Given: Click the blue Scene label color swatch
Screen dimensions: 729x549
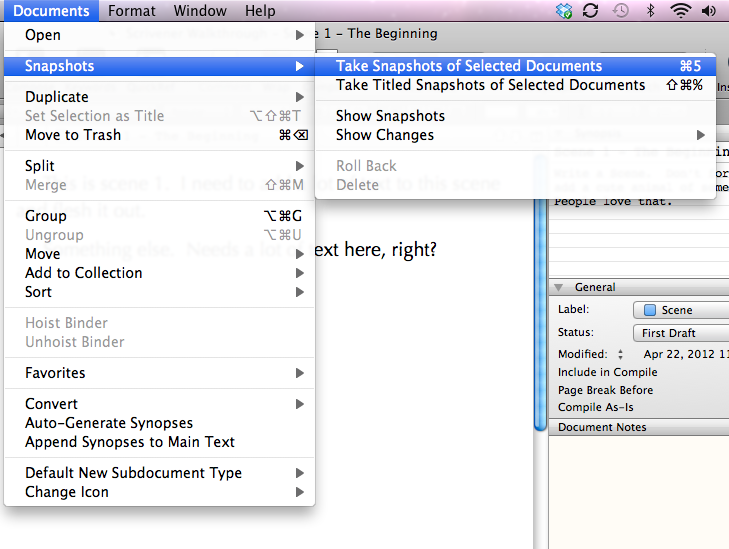Looking at the screenshot, I should [x=650, y=310].
